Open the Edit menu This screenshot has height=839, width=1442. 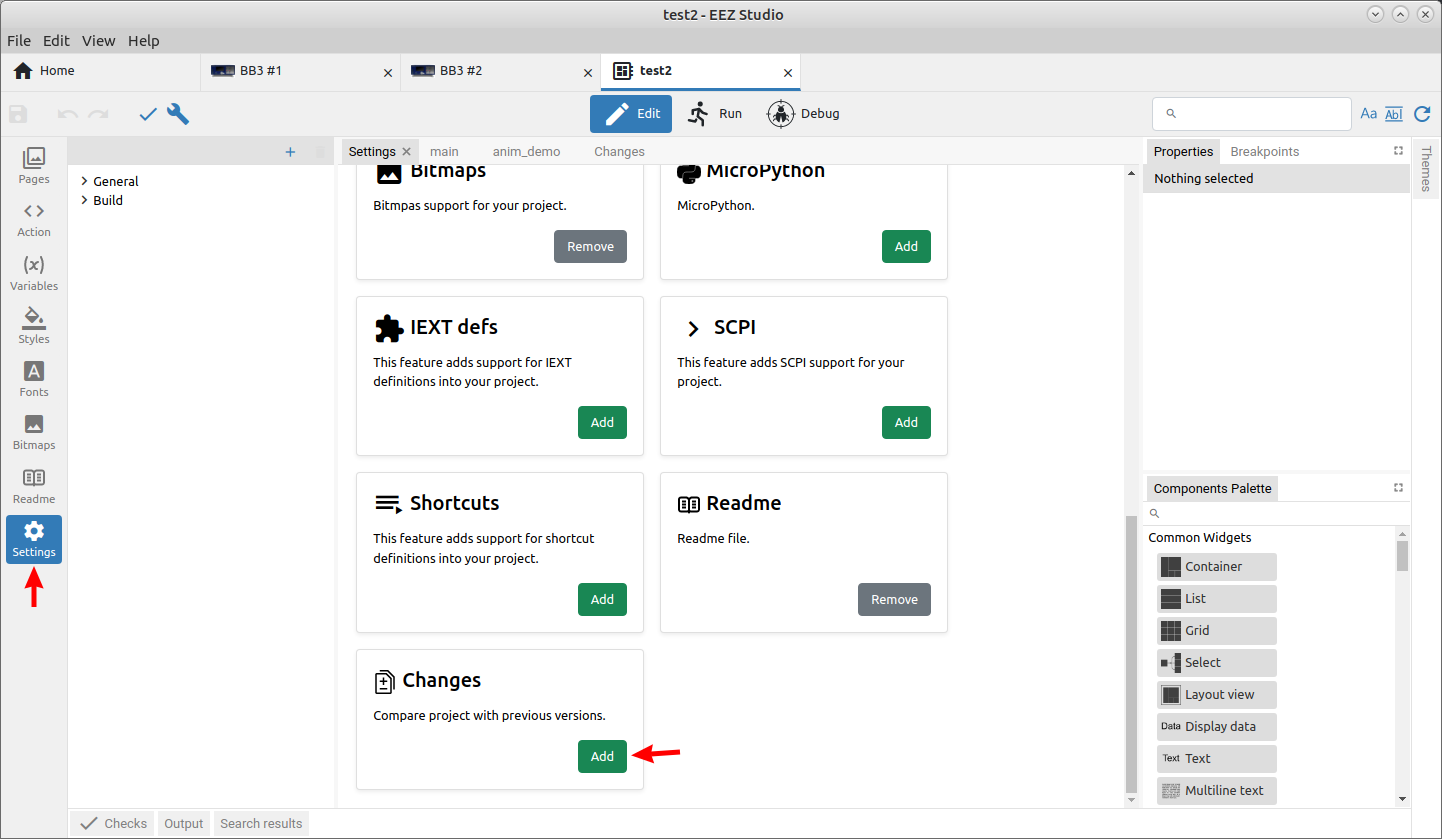point(56,41)
